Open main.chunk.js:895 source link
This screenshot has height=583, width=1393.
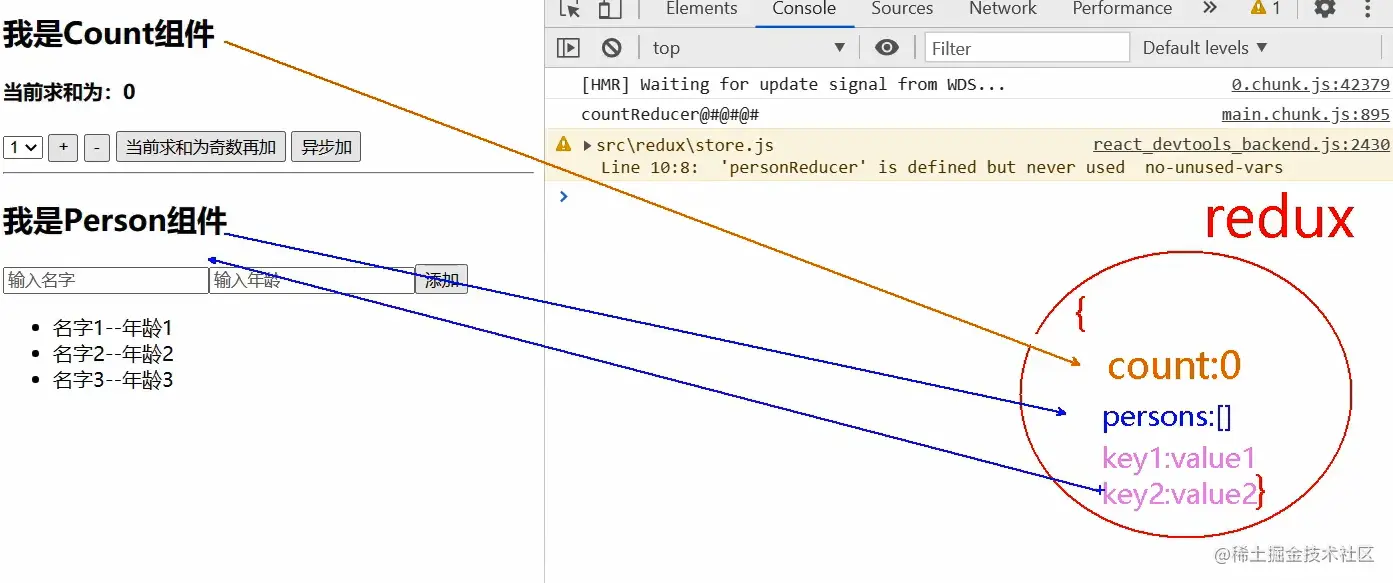1305,115
